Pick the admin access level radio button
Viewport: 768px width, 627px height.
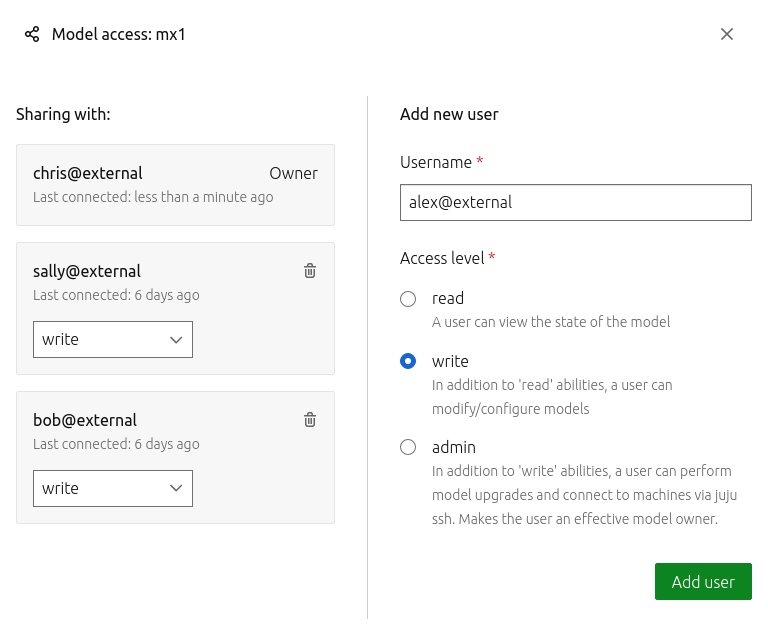click(x=408, y=447)
